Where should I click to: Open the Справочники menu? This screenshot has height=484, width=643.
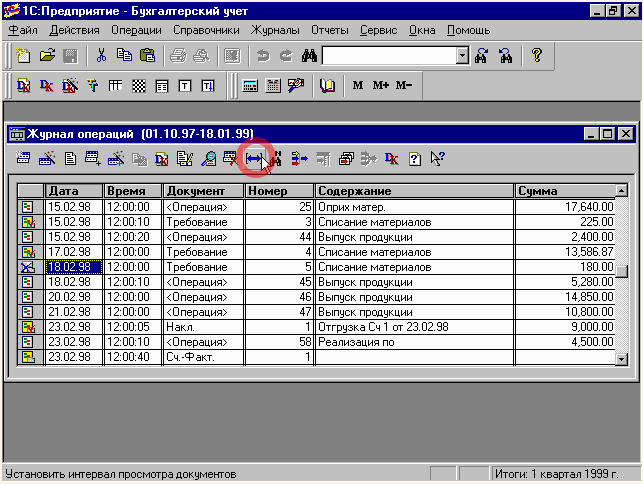[x=205, y=30]
